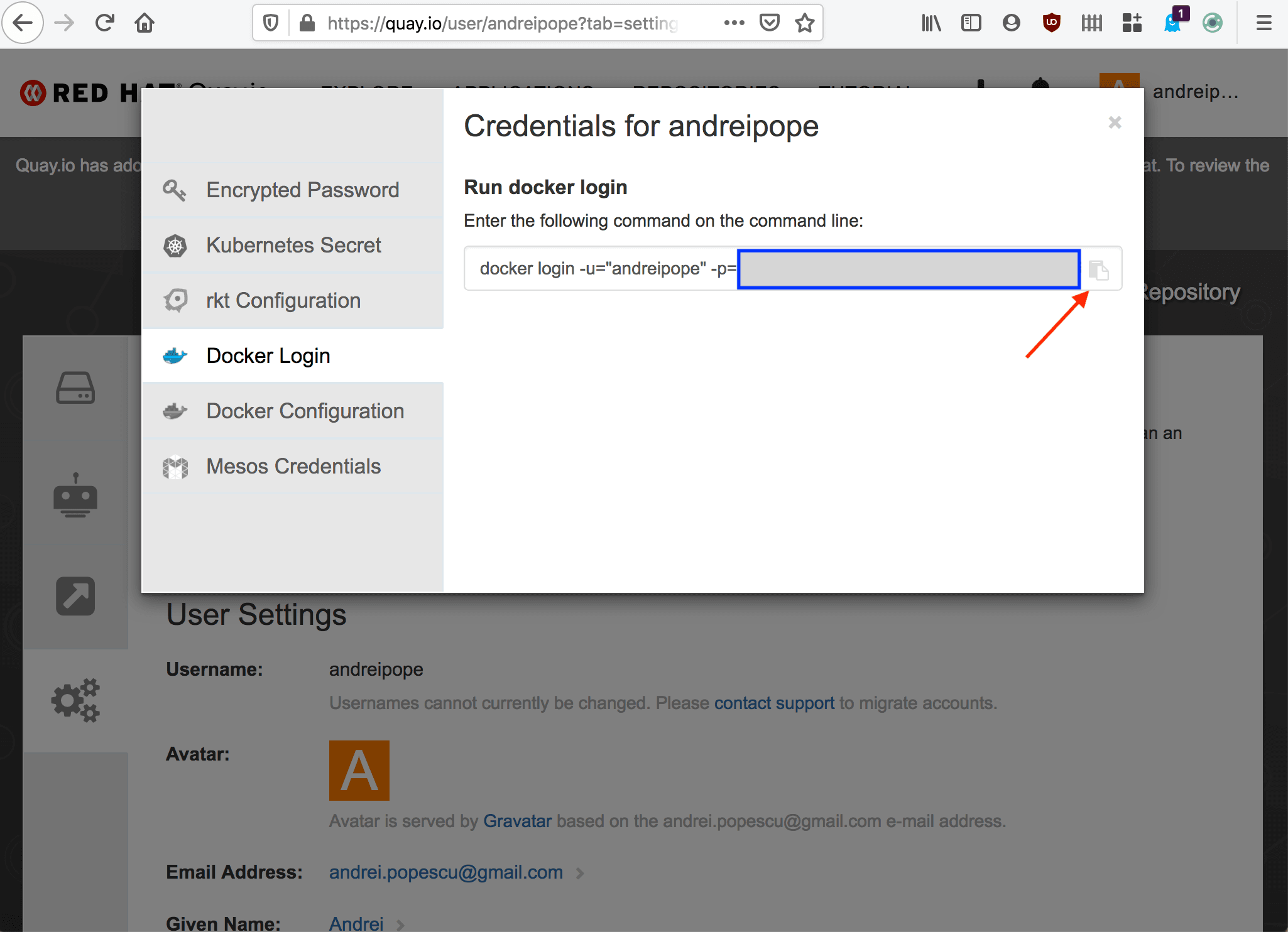Click the docker login command field
The height and width of the screenshot is (932, 1288).
pyautogui.click(x=603, y=269)
